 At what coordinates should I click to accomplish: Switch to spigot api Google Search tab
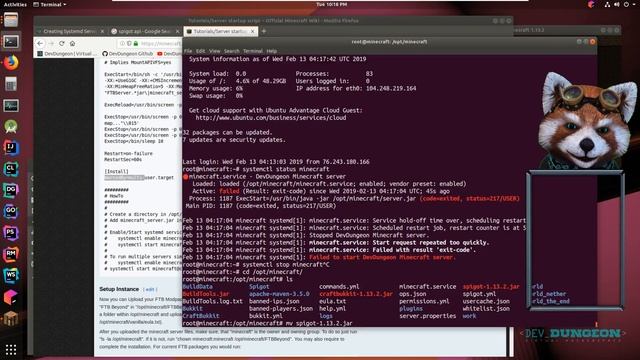[x=145, y=31]
